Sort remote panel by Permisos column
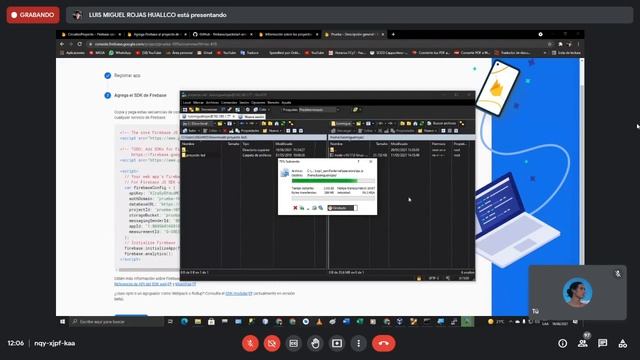This screenshot has height=360, width=640. (440, 144)
